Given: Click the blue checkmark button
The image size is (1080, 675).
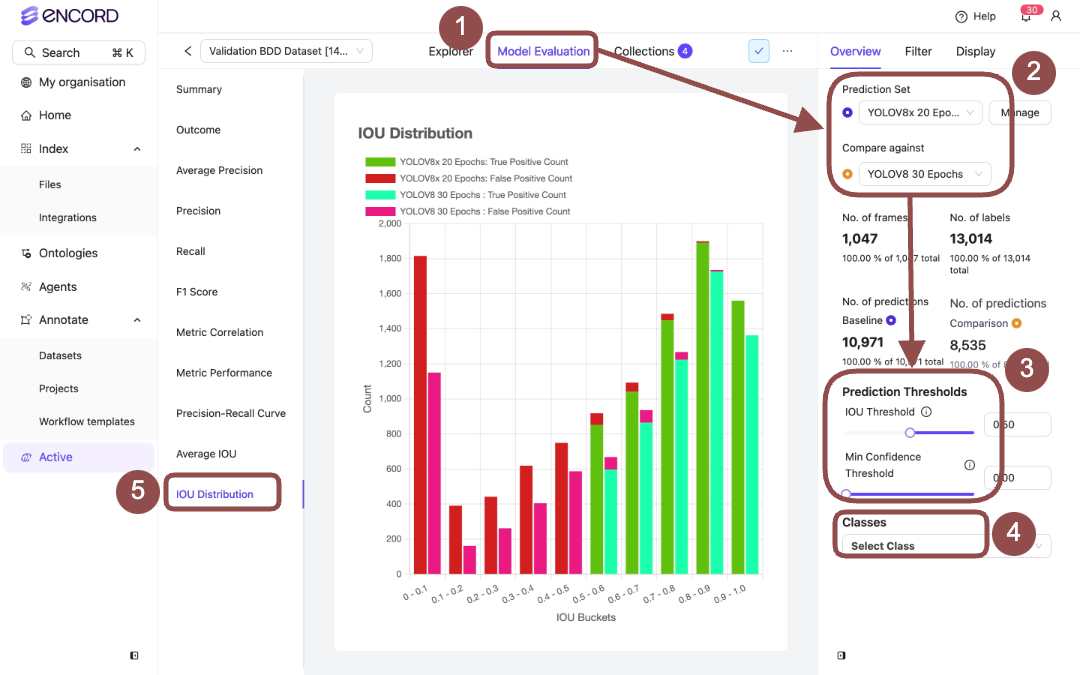Looking at the screenshot, I should tap(758, 51).
